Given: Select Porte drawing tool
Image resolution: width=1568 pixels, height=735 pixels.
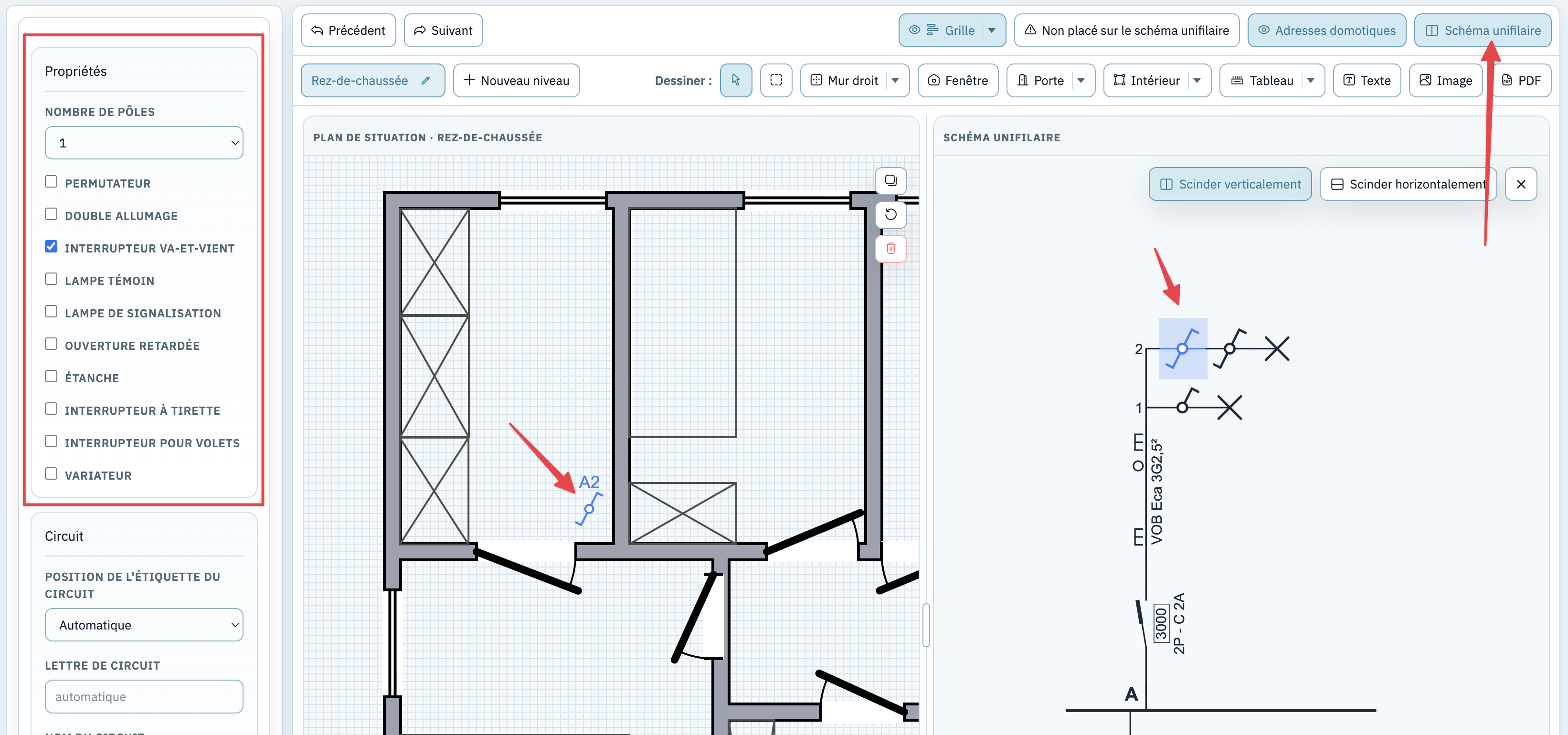Looking at the screenshot, I should (x=1040, y=80).
